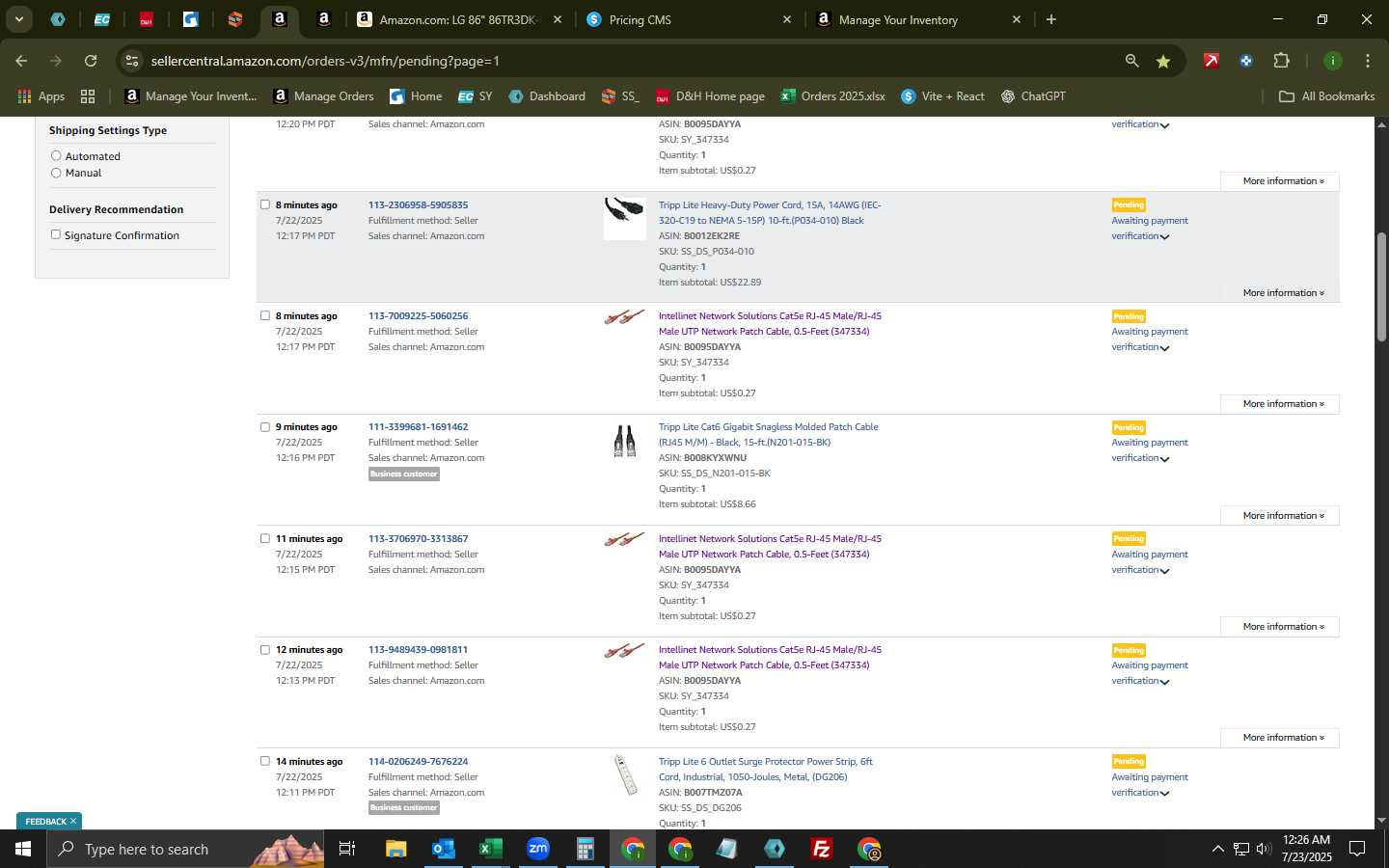The width and height of the screenshot is (1389, 868).
Task: Click the Windows Start button
Action: (23, 849)
